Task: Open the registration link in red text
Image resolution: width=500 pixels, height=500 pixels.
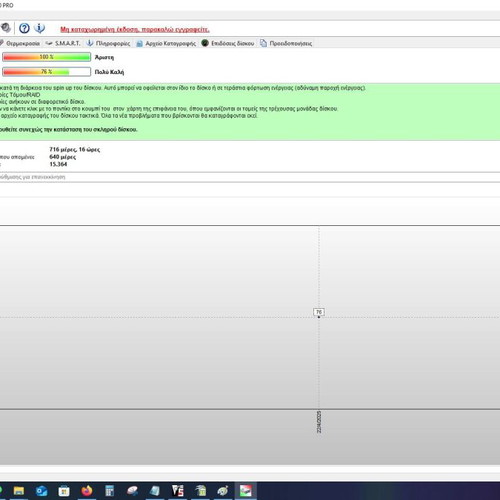Action: click(x=135, y=29)
